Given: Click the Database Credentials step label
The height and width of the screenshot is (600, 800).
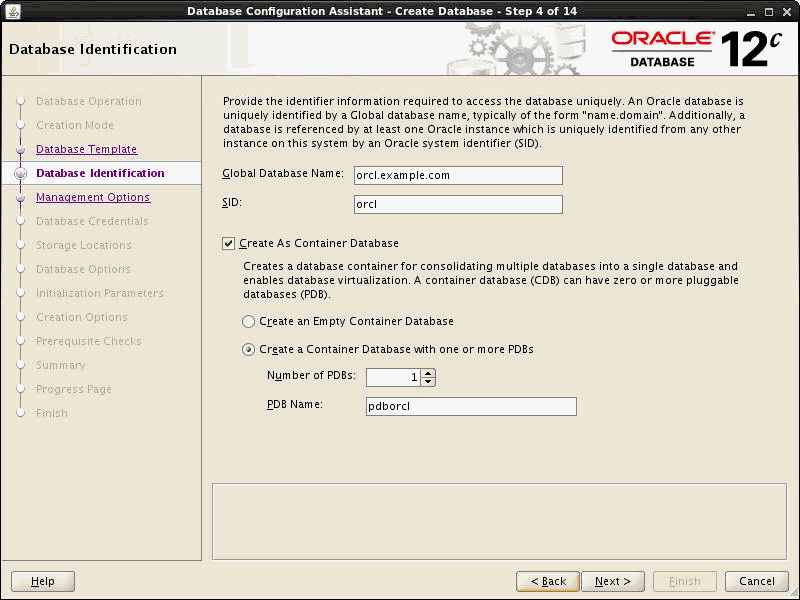Looking at the screenshot, I should 92,221.
